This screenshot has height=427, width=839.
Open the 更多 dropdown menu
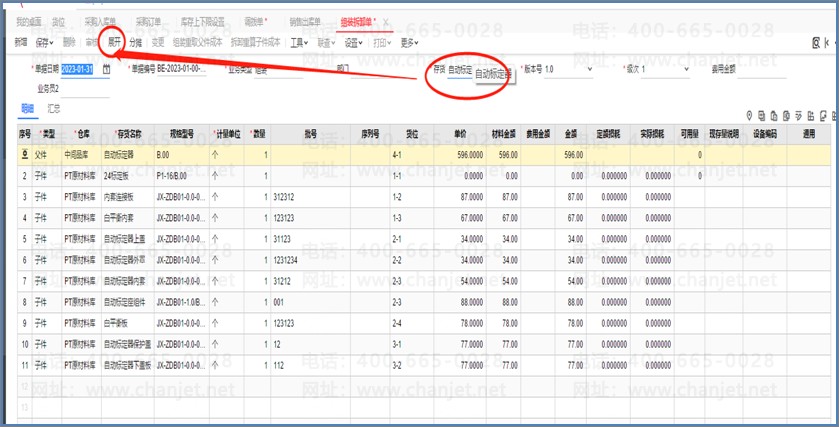(409, 42)
